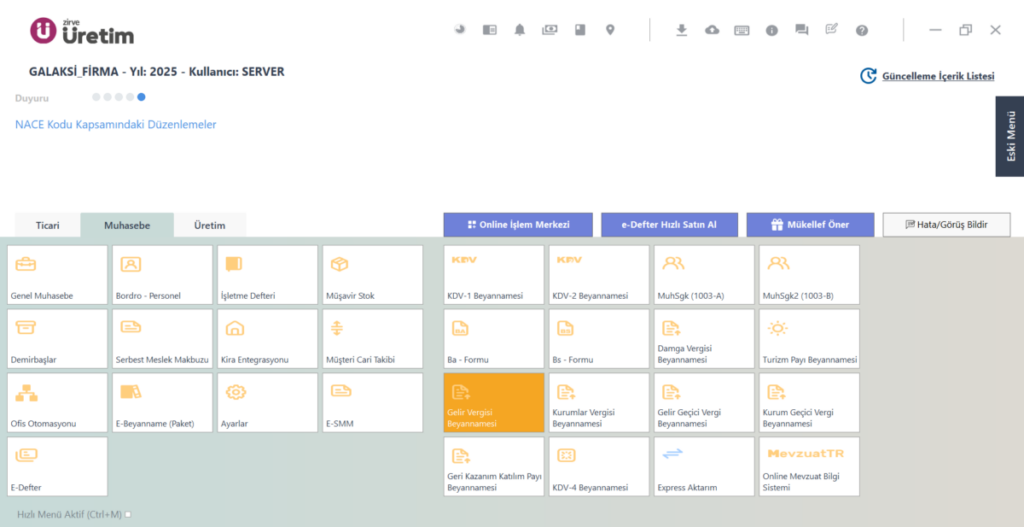Image resolution: width=1024 pixels, height=527 pixels.
Task: Select the first announcement pagination dot
Action: 96,97
